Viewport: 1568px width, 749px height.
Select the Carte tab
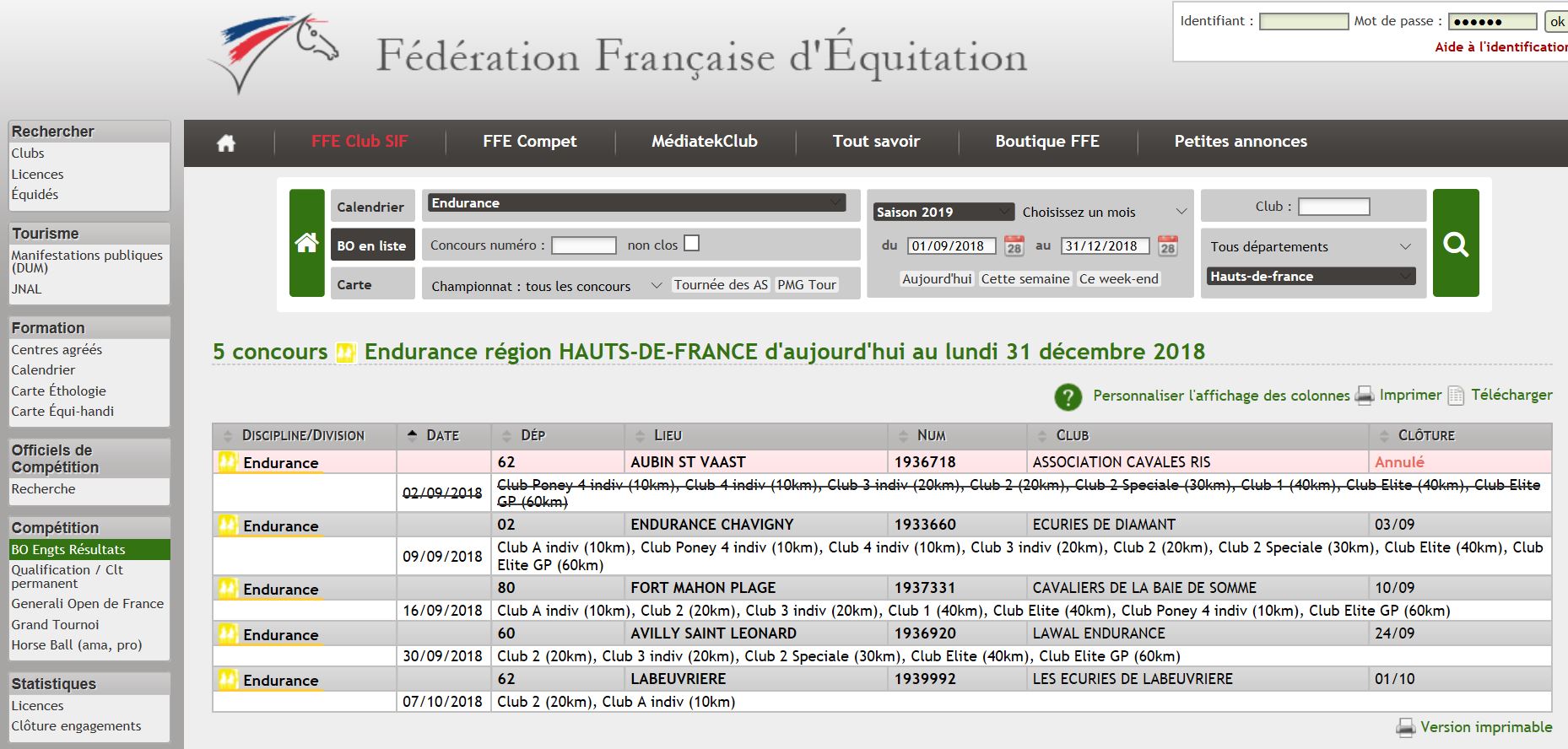coord(372,284)
